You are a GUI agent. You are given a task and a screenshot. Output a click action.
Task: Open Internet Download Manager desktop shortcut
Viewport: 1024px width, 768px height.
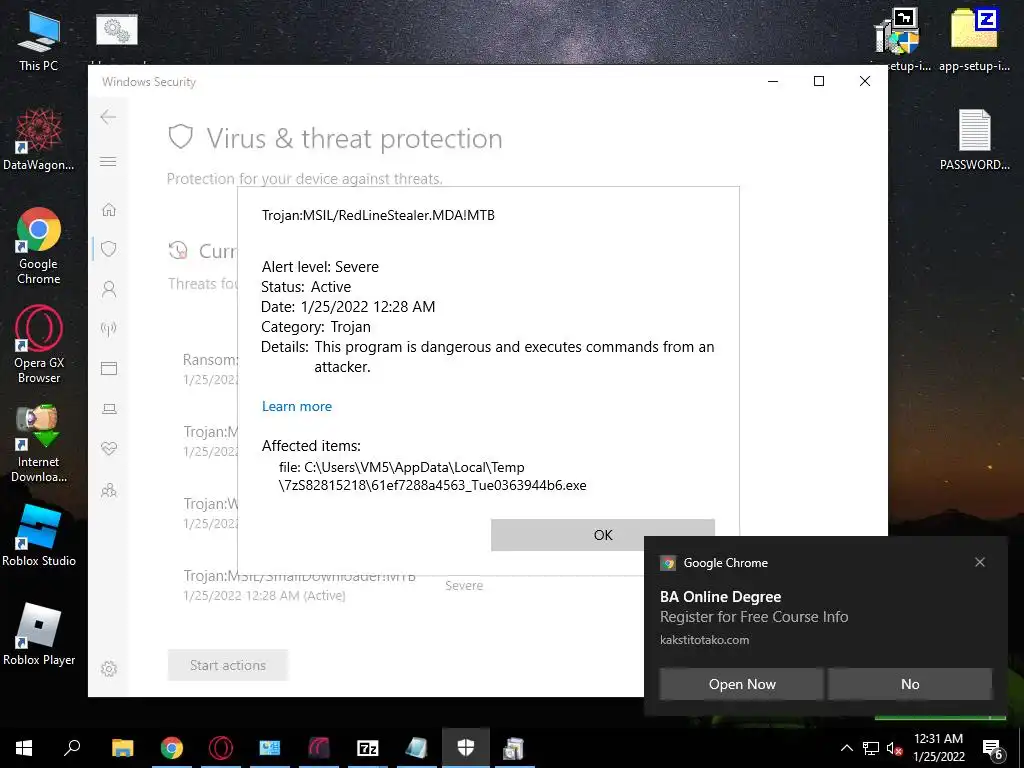[39, 443]
